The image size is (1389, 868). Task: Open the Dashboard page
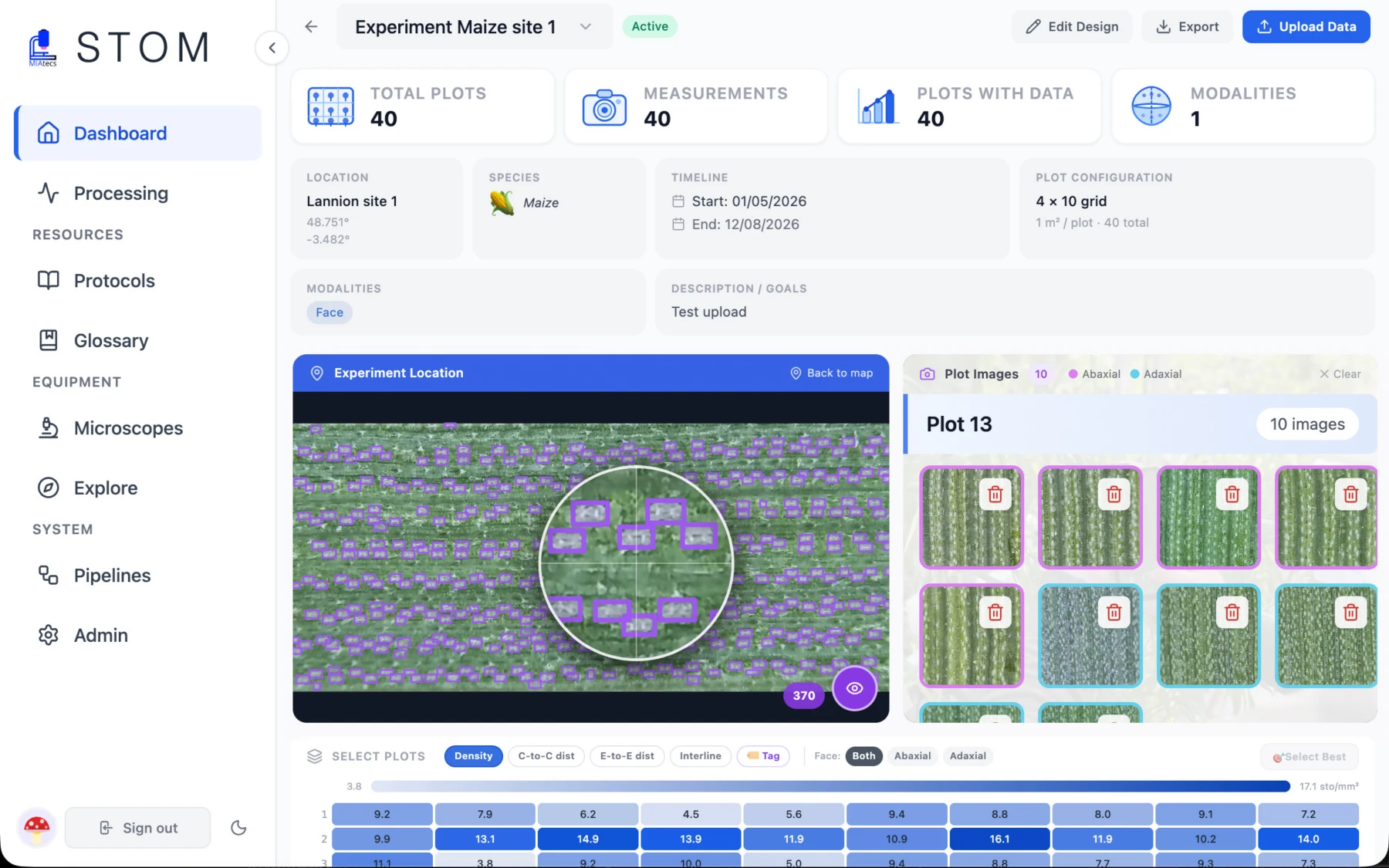(x=138, y=133)
